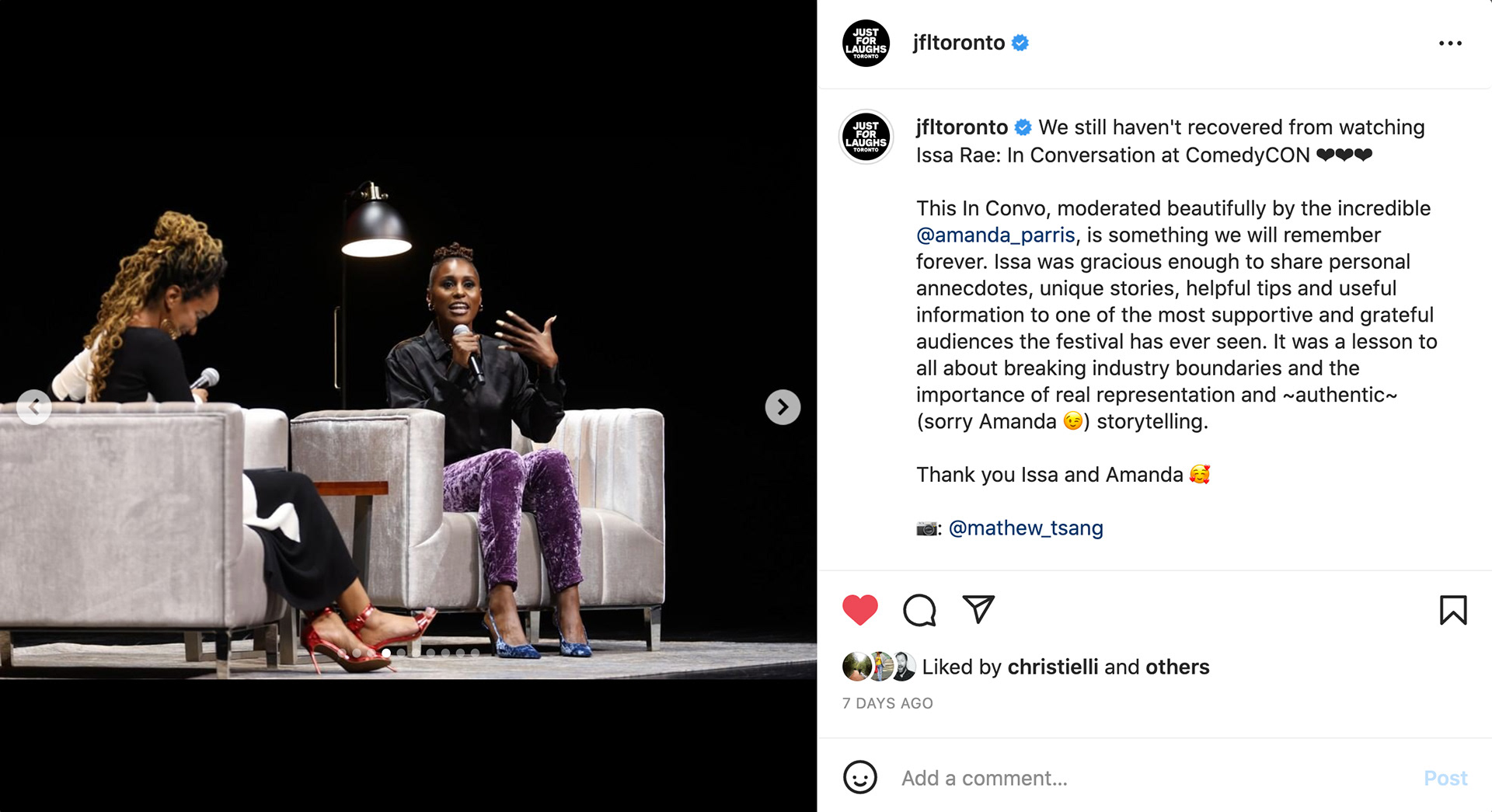Open the three-dot more options menu
Screen dimensions: 1492x812
point(1450,44)
